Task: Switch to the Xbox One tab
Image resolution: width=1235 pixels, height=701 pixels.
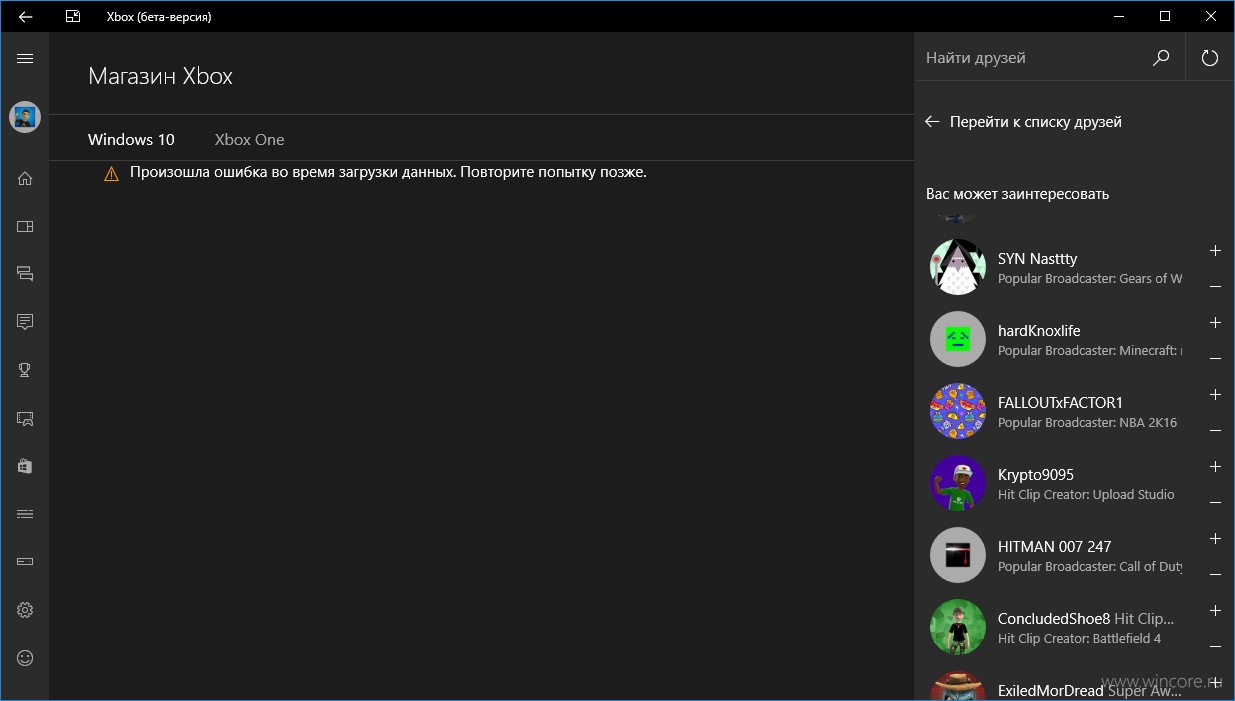Action: [249, 139]
